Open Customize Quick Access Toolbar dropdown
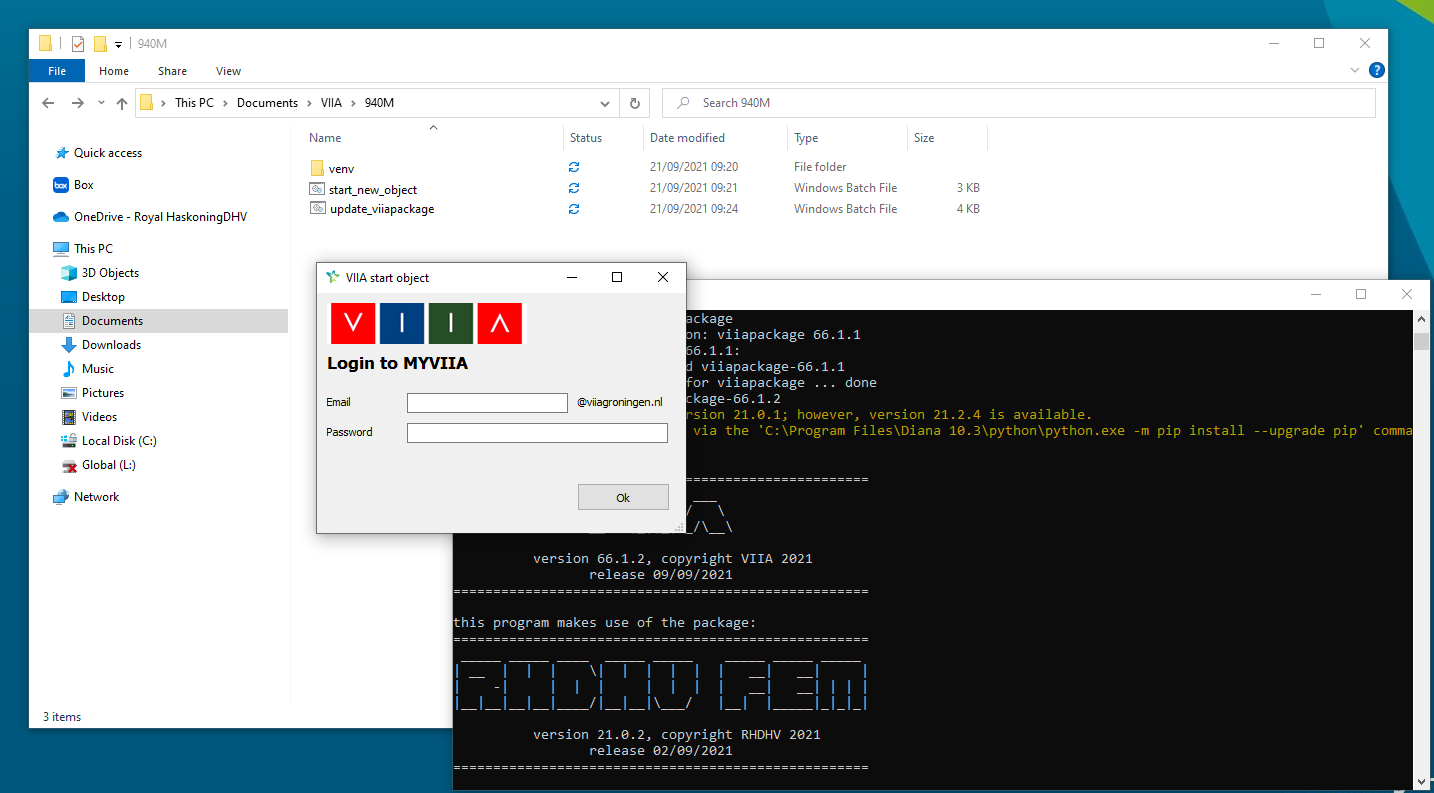The height and width of the screenshot is (793, 1434). [118, 44]
